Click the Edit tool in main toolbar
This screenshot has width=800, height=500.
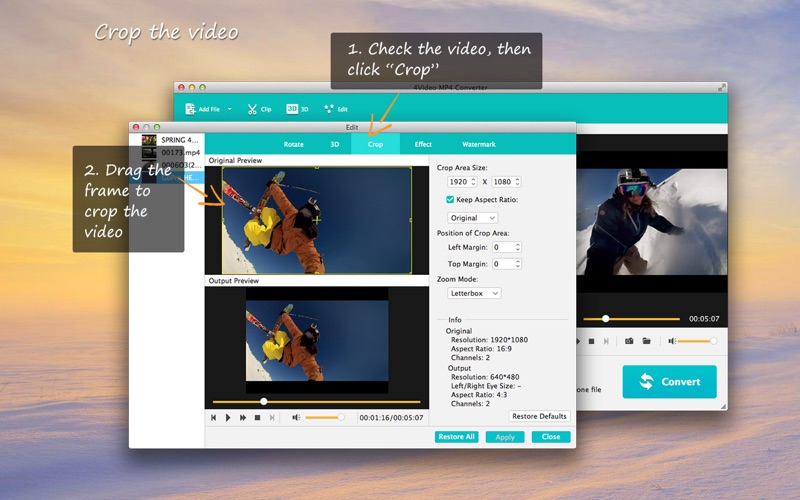[x=336, y=109]
